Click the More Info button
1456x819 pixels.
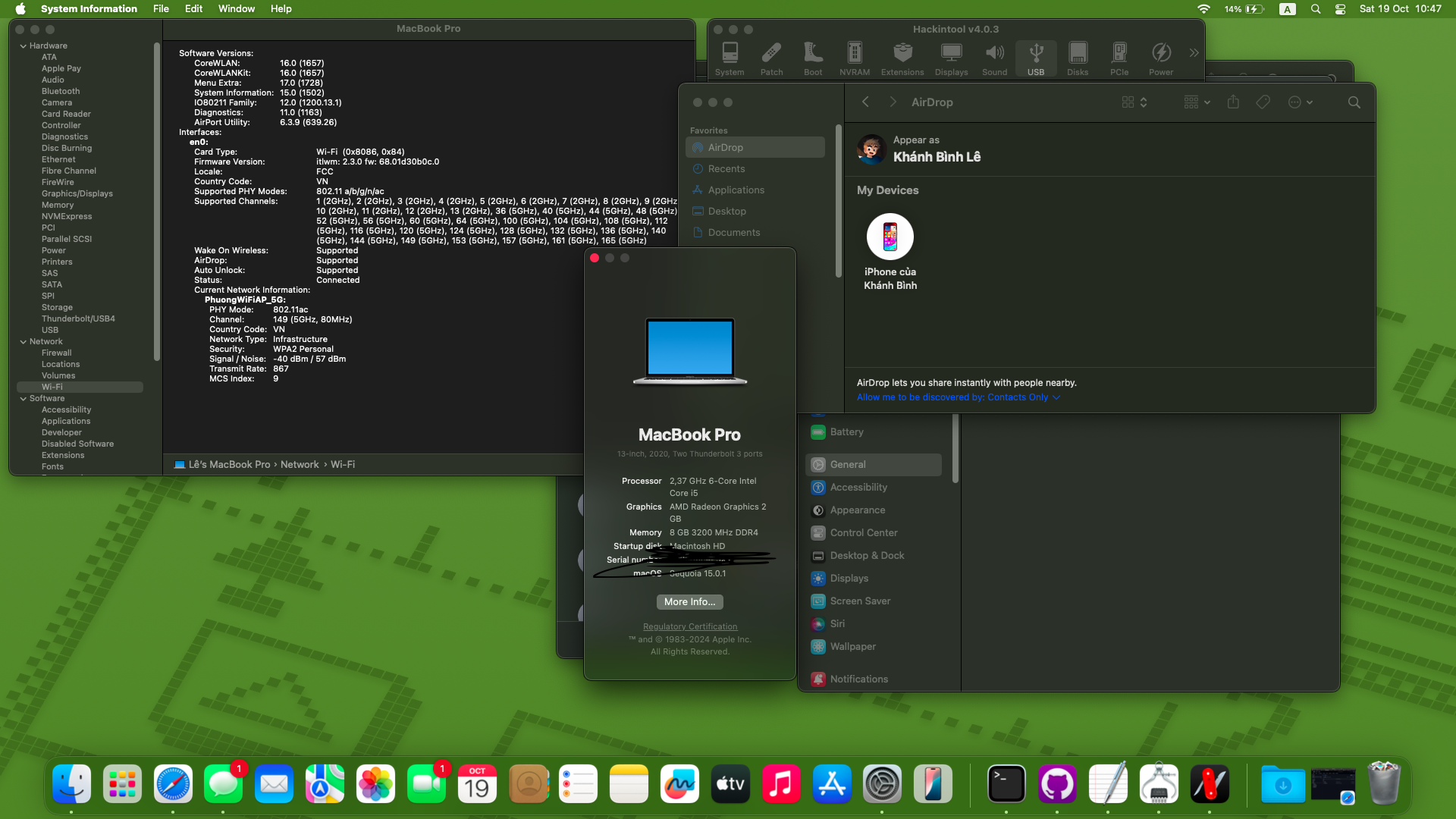pos(689,601)
